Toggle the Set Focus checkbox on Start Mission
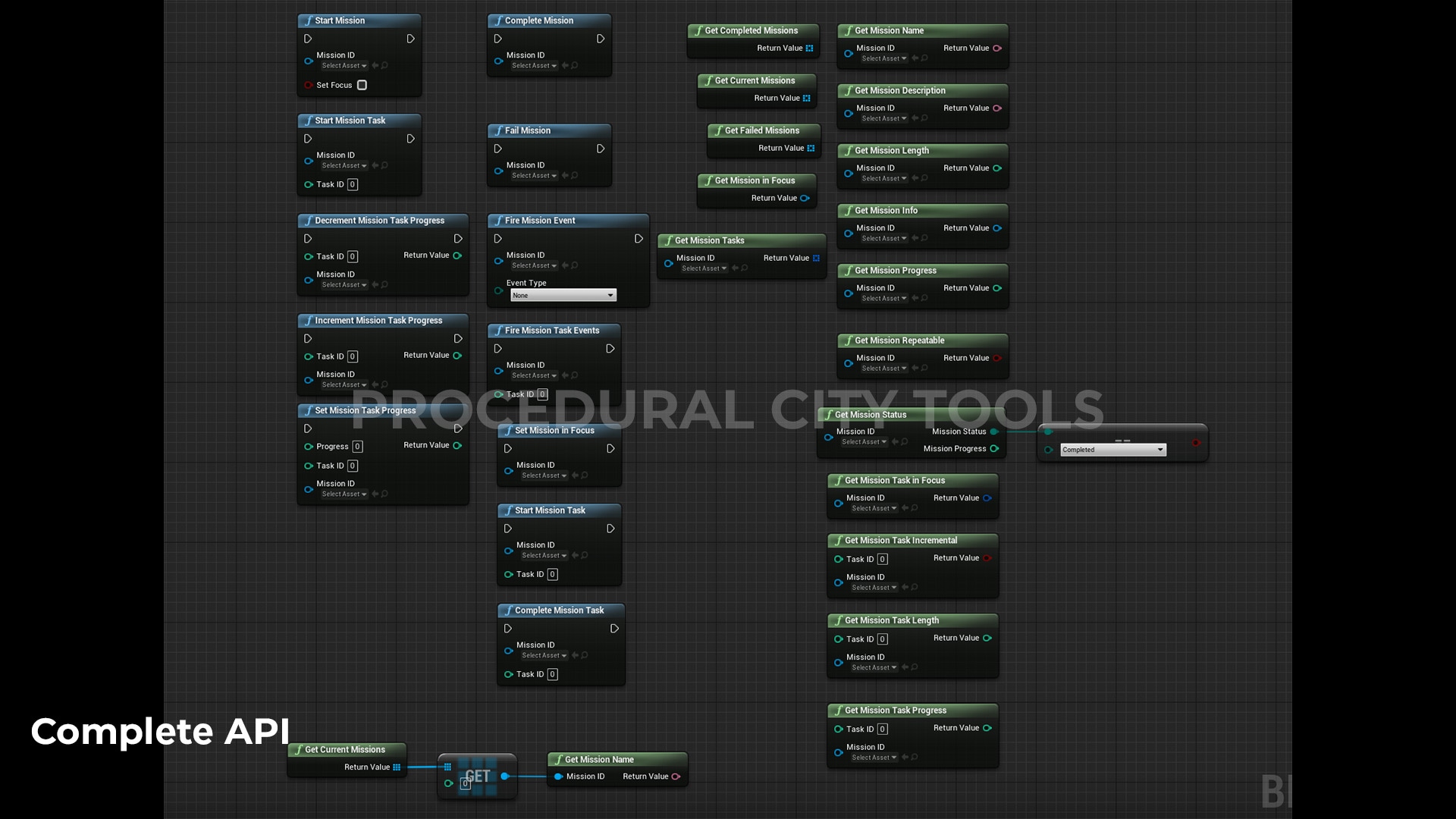 362,85
